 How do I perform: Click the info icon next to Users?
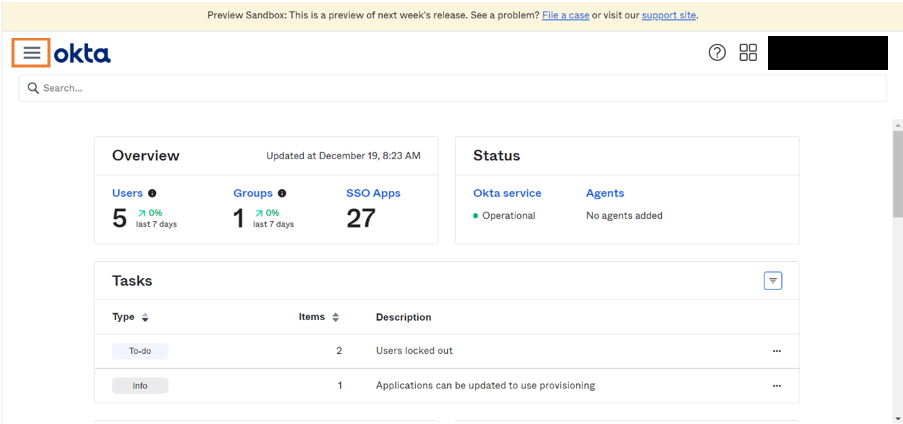tap(153, 193)
